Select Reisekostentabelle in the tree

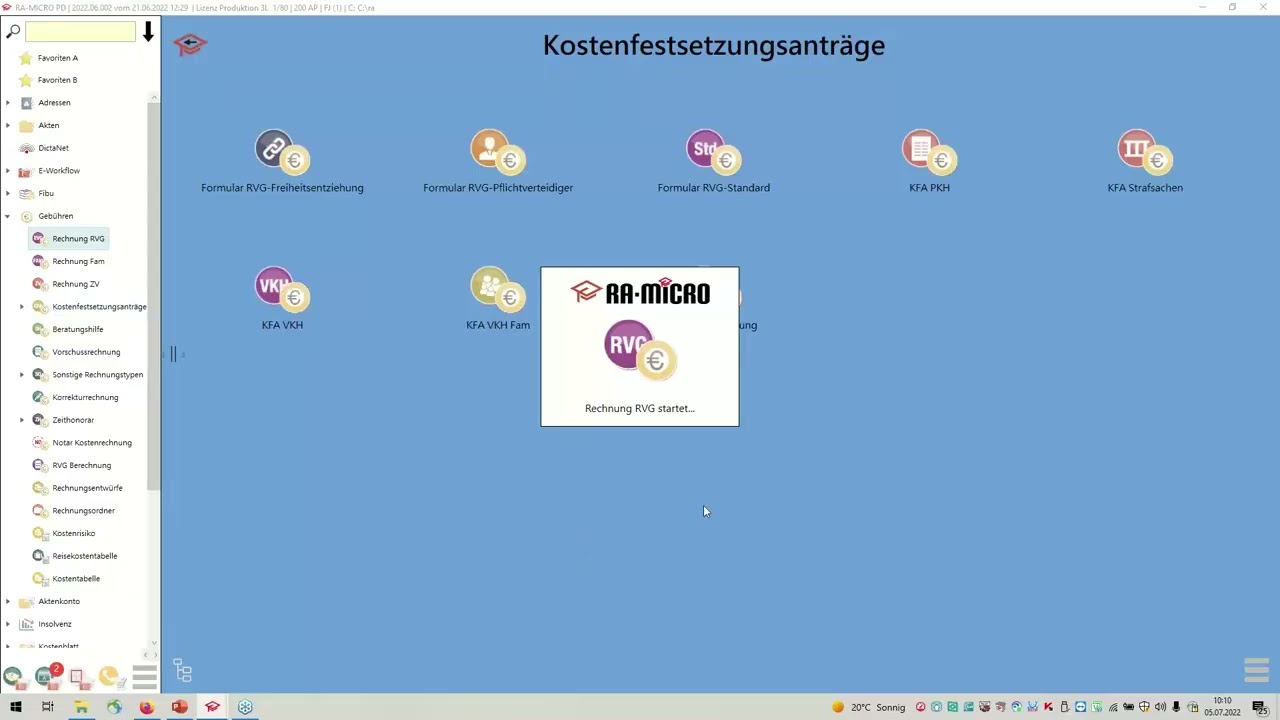coord(85,556)
